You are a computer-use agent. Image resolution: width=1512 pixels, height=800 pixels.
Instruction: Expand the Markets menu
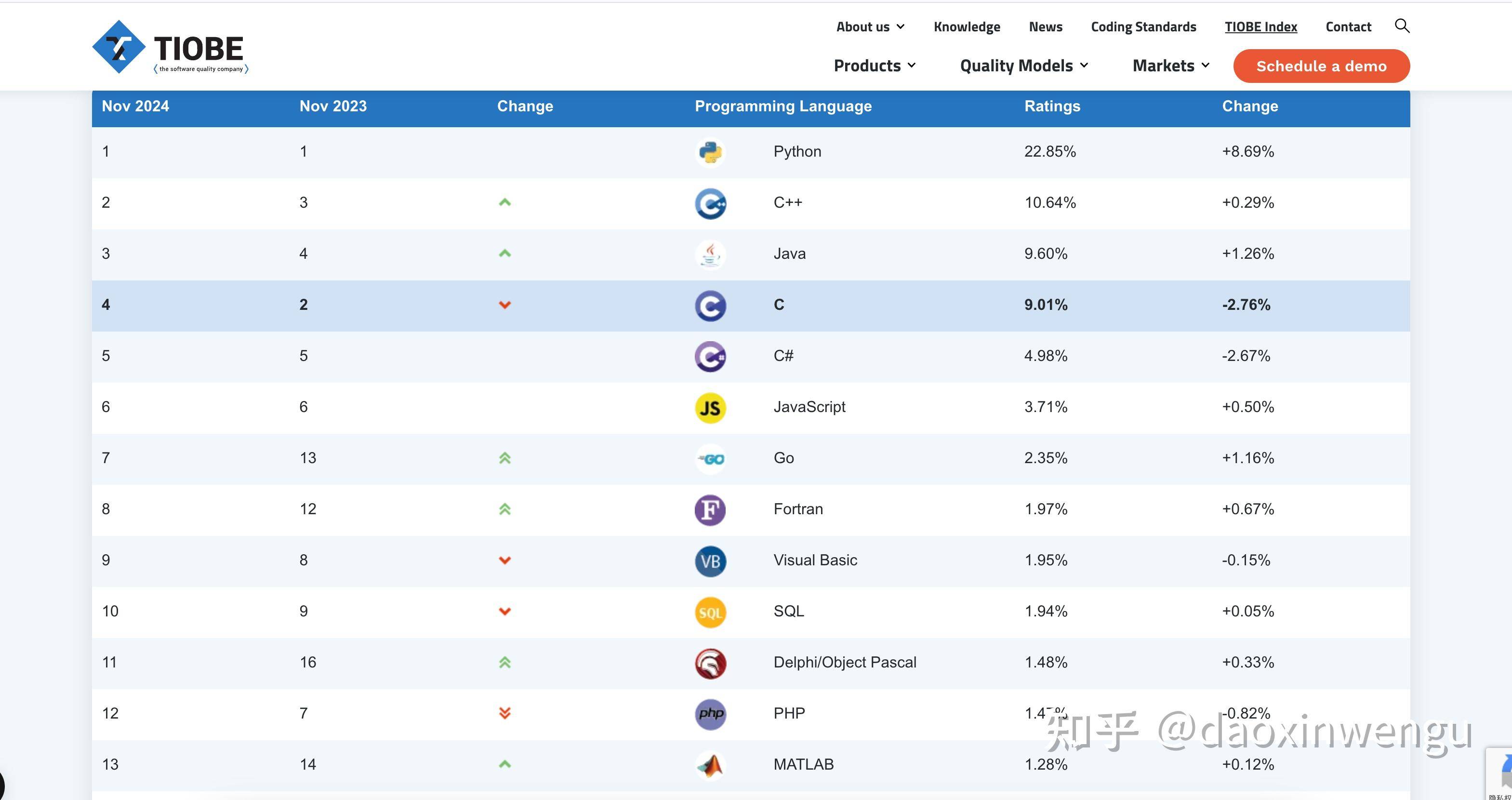click(x=1171, y=66)
